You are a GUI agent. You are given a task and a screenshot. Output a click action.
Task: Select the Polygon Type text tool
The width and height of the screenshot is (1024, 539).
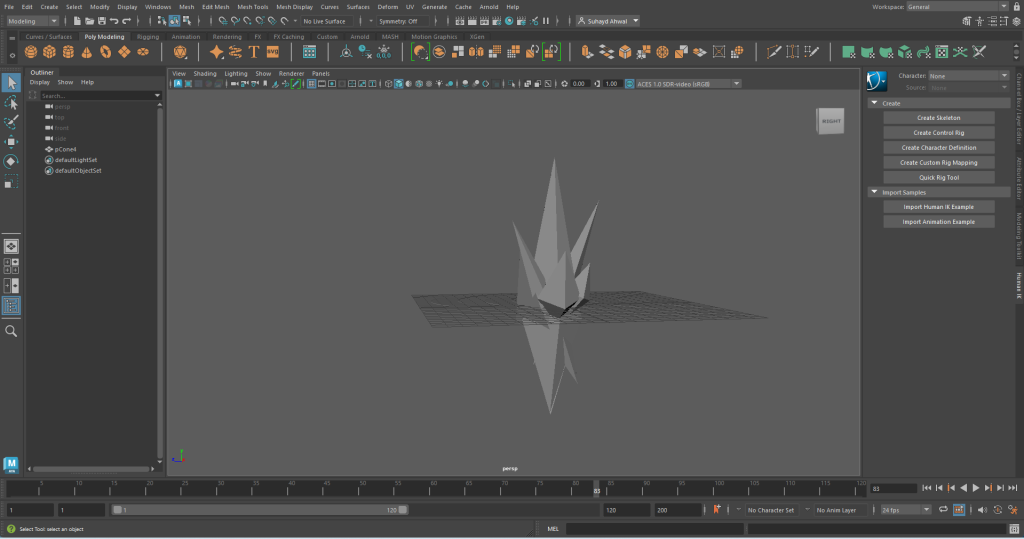[x=254, y=52]
